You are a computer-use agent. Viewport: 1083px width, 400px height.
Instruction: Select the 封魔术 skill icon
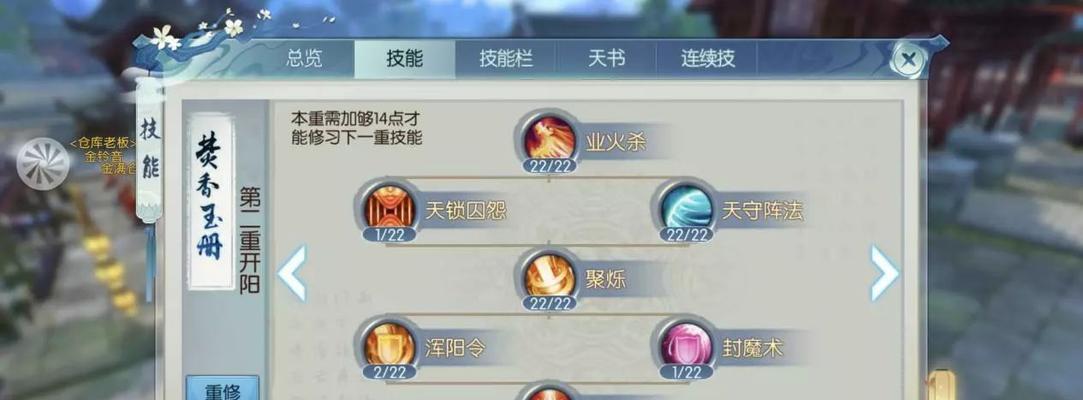pos(686,344)
